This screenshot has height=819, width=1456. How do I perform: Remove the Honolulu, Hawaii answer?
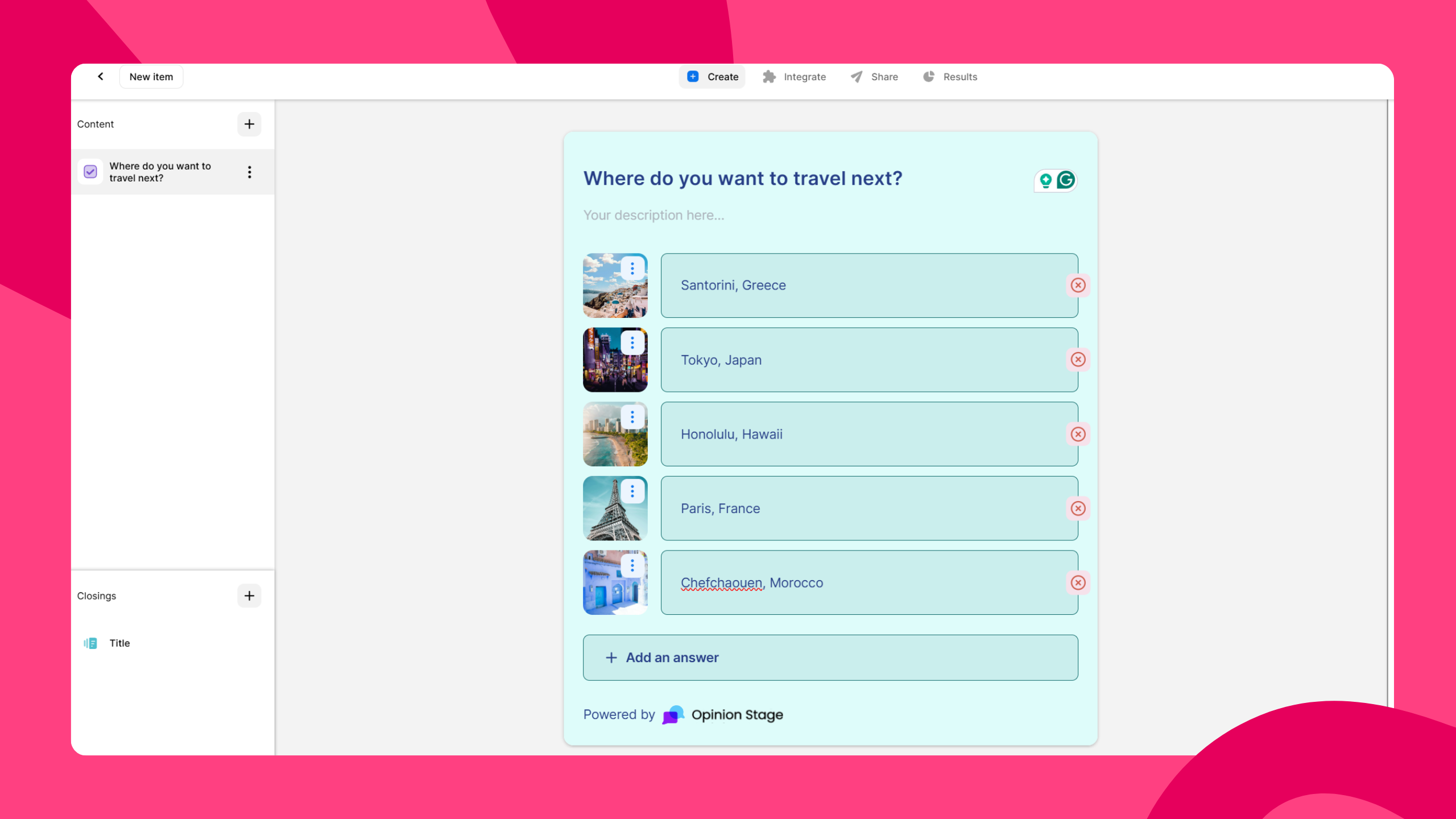tap(1078, 434)
